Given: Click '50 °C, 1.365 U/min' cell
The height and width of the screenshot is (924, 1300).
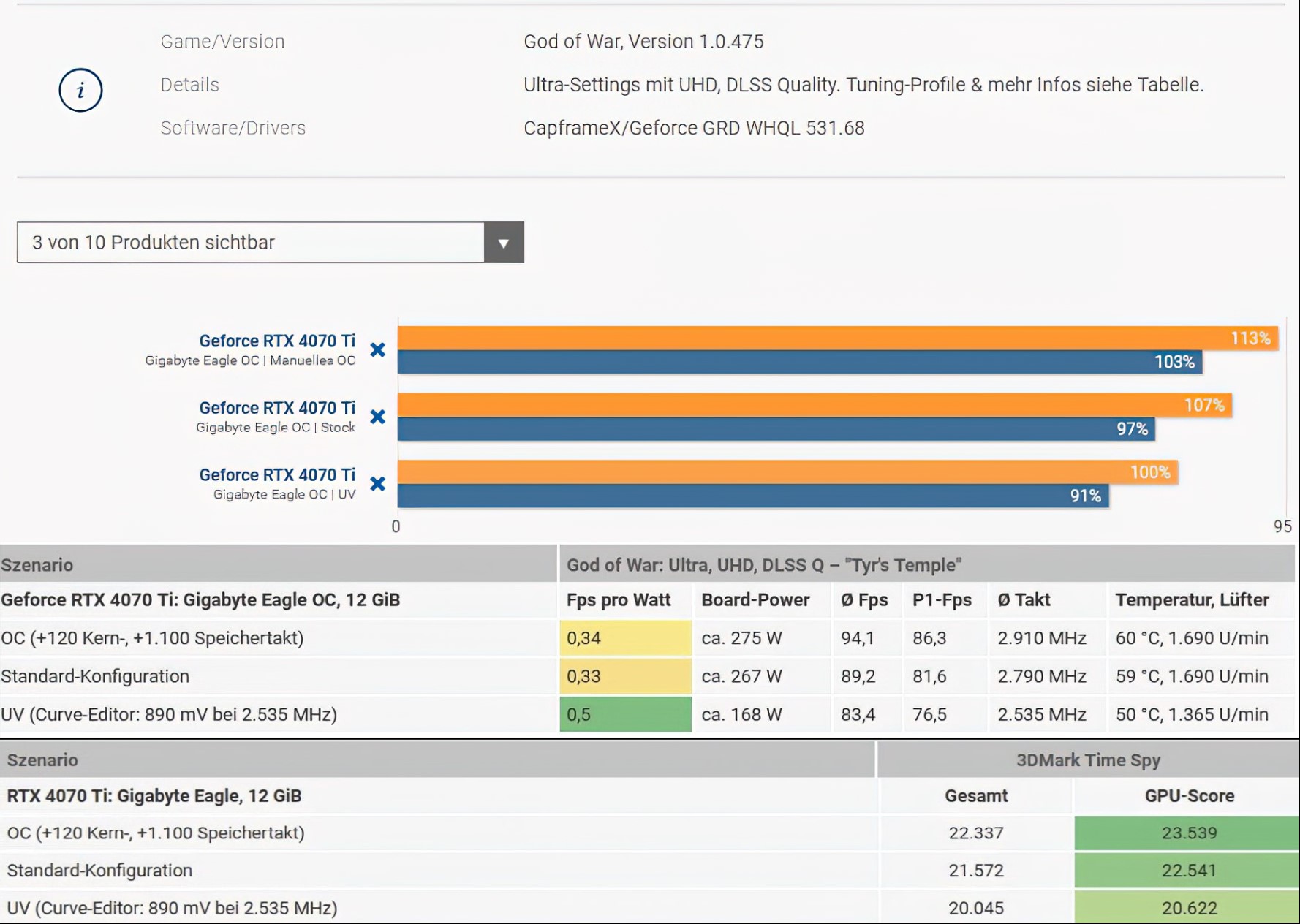Looking at the screenshot, I should coord(1192,714).
